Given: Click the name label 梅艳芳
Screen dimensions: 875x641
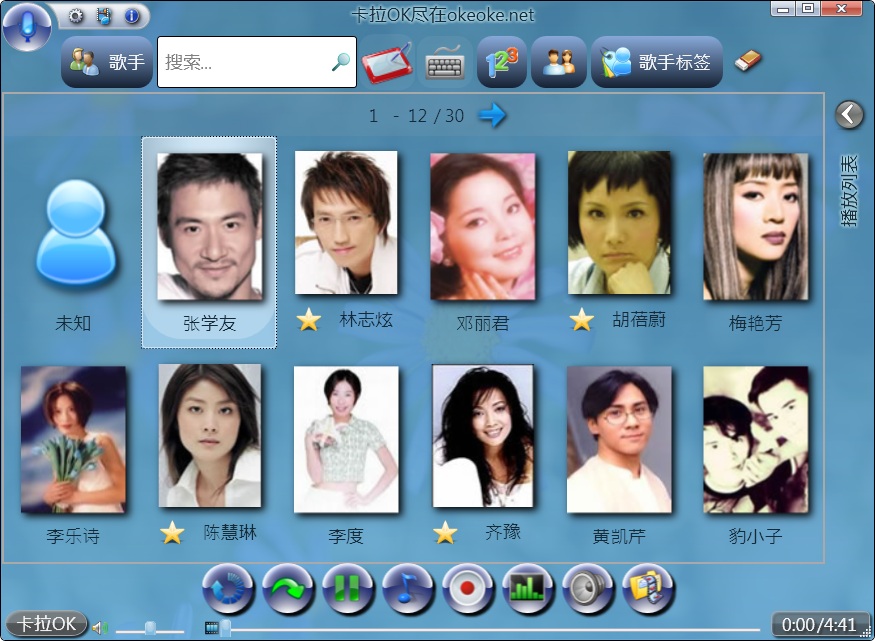Looking at the screenshot, I should (756, 323).
